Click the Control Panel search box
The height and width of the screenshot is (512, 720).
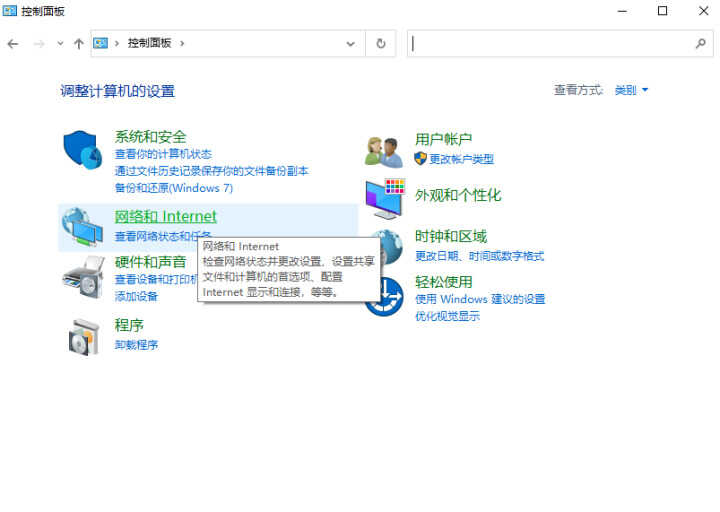[550, 44]
